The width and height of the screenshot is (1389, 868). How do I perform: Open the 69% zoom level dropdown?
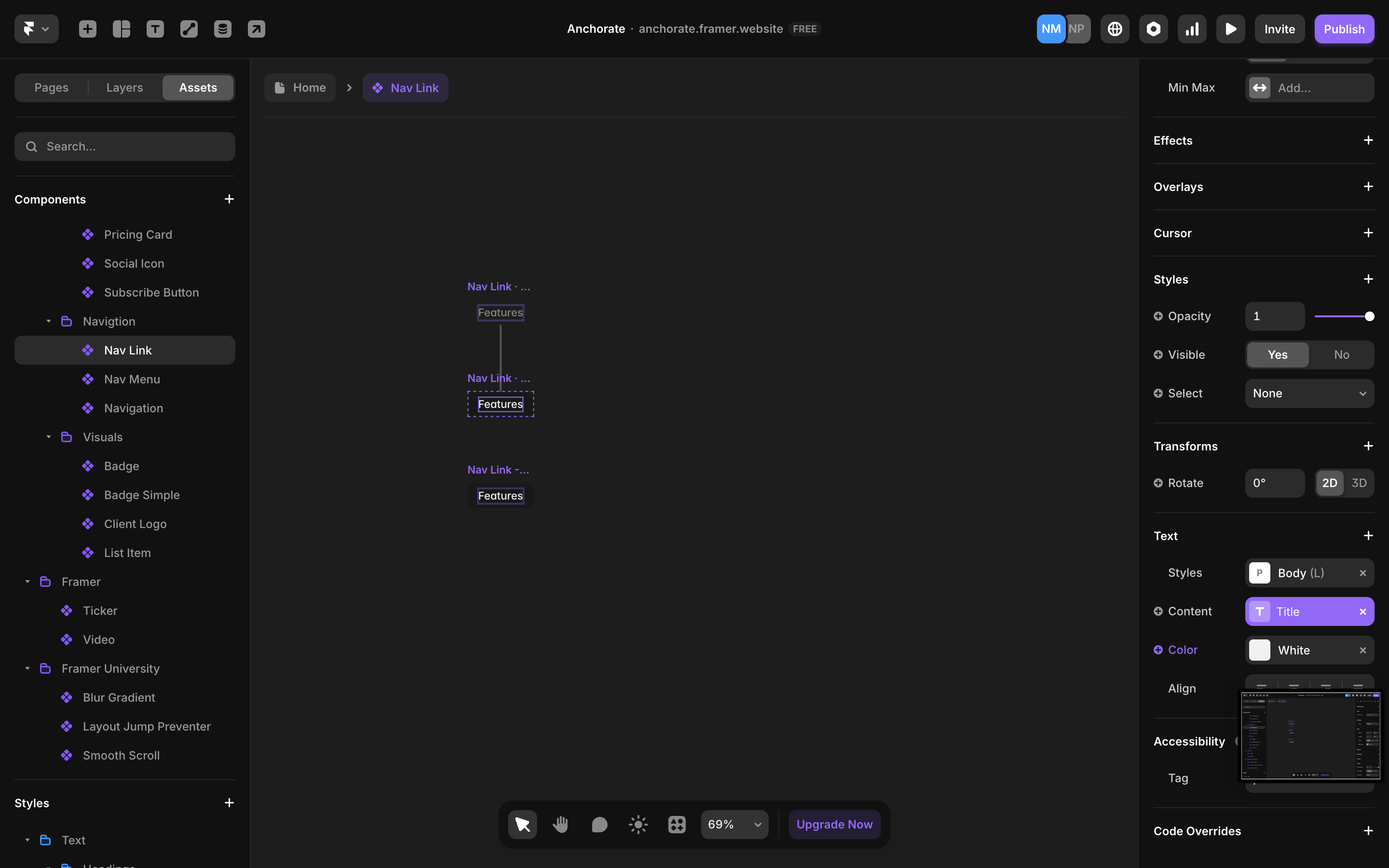point(734,825)
